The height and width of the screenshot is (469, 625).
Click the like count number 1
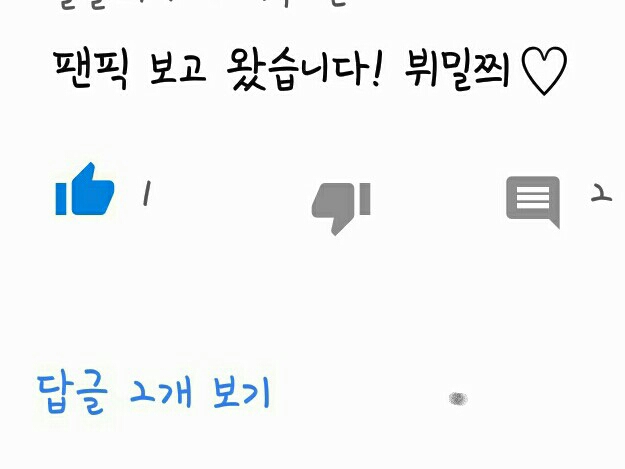pyautogui.click(x=147, y=193)
